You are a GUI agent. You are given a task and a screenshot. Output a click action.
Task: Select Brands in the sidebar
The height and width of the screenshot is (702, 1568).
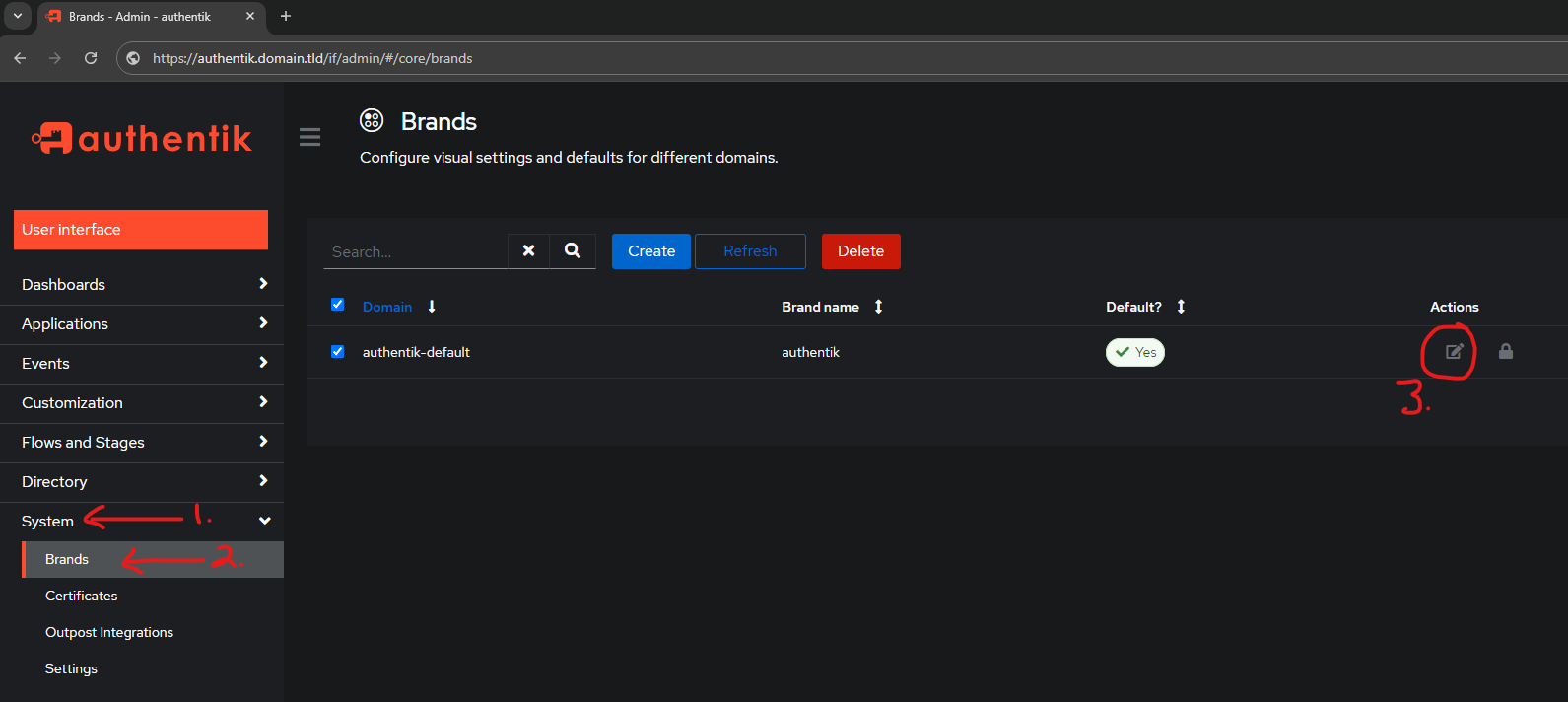click(x=153, y=559)
